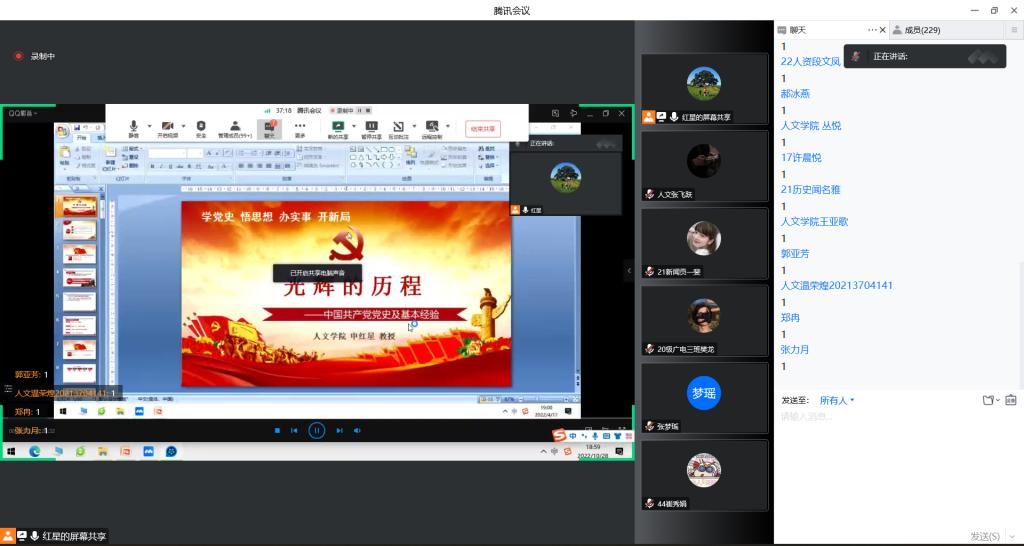The image size is (1024, 546).
Task: Open manage members in the toolbar
Action: click(235, 127)
